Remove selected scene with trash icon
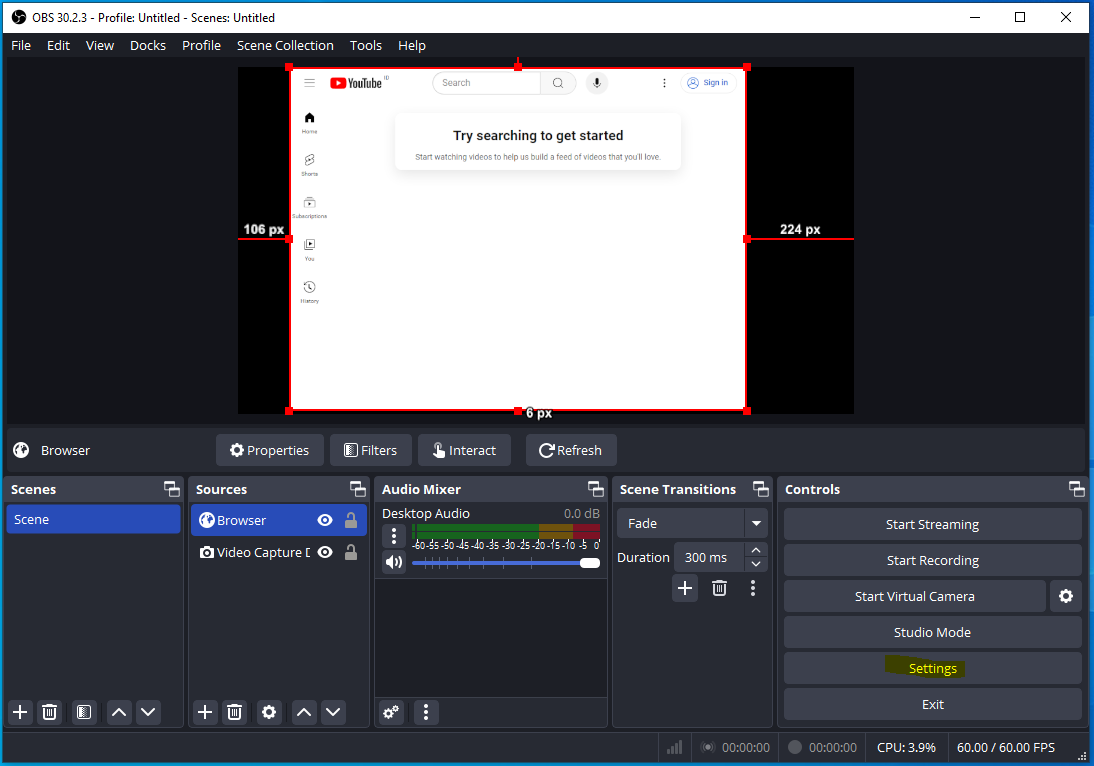Image resolution: width=1094 pixels, height=766 pixels. (x=50, y=712)
